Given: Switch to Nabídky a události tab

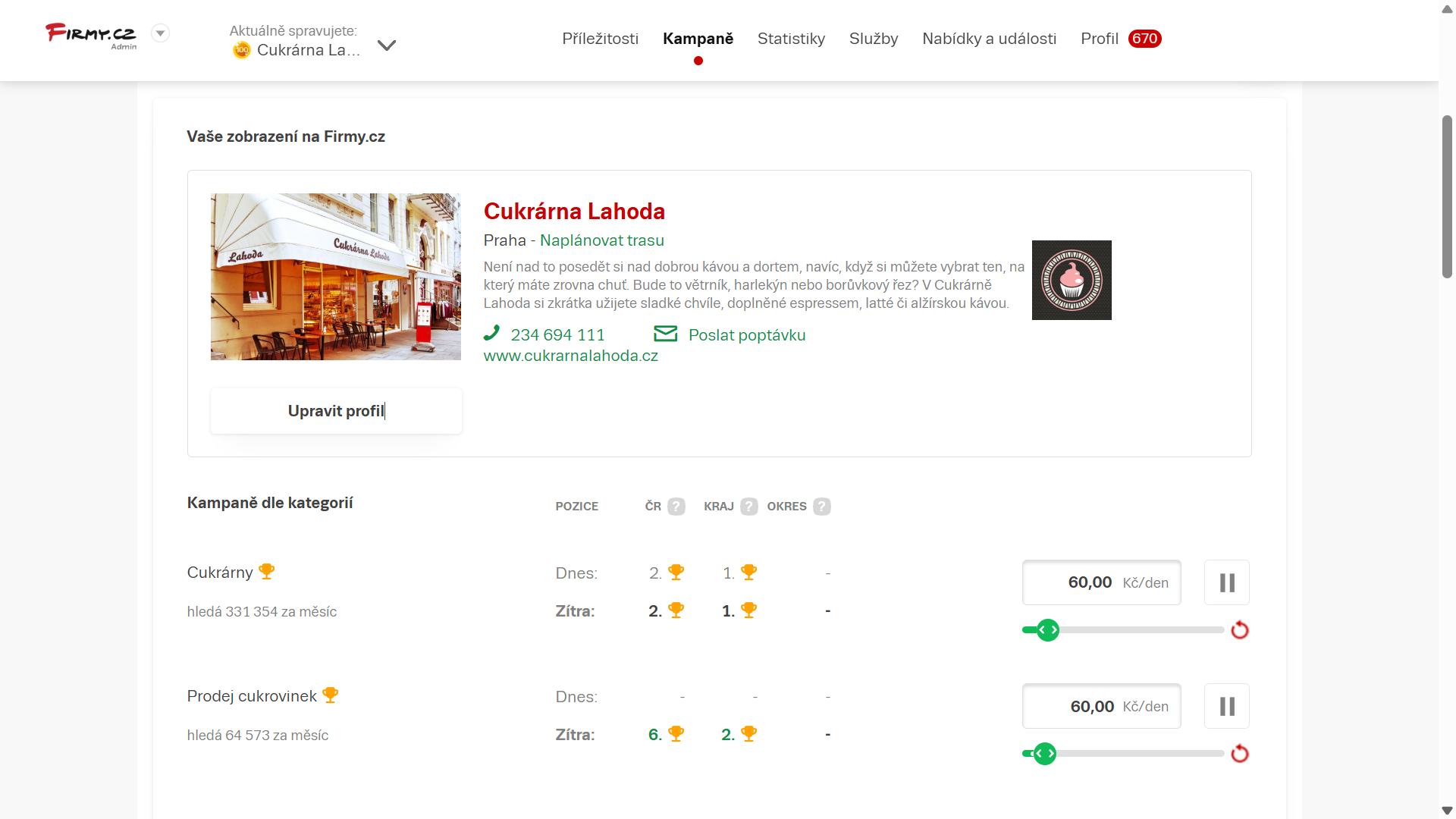Looking at the screenshot, I should (989, 39).
